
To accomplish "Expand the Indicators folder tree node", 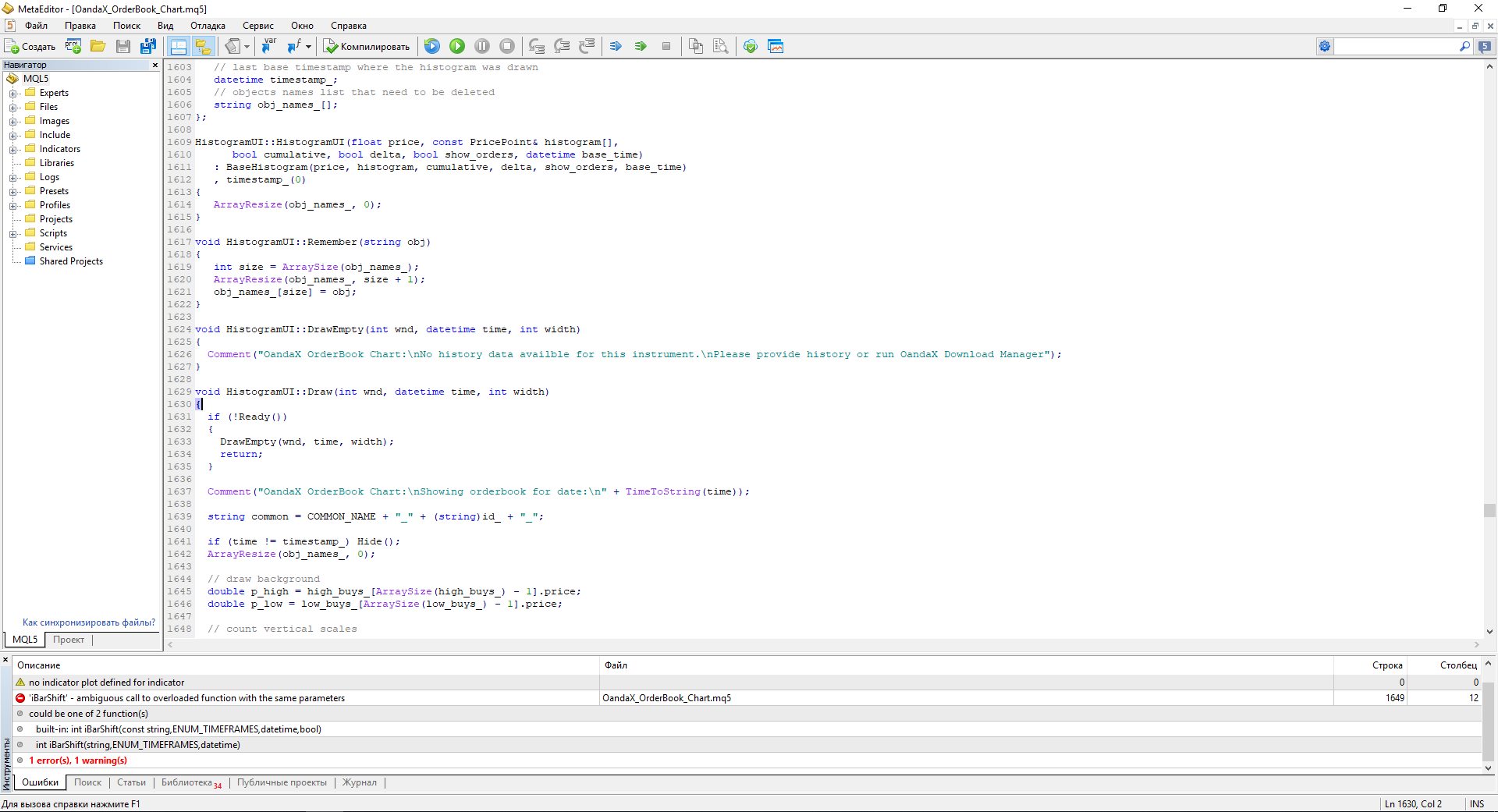I will pyautogui.click(x=13, y=150).
